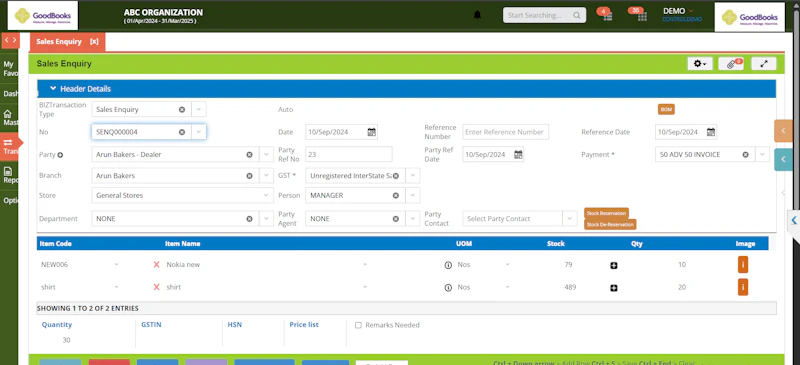The height and width of the screenshot is (365, 800).
Task: Remove the shirt item row
Action: [157, 287]
